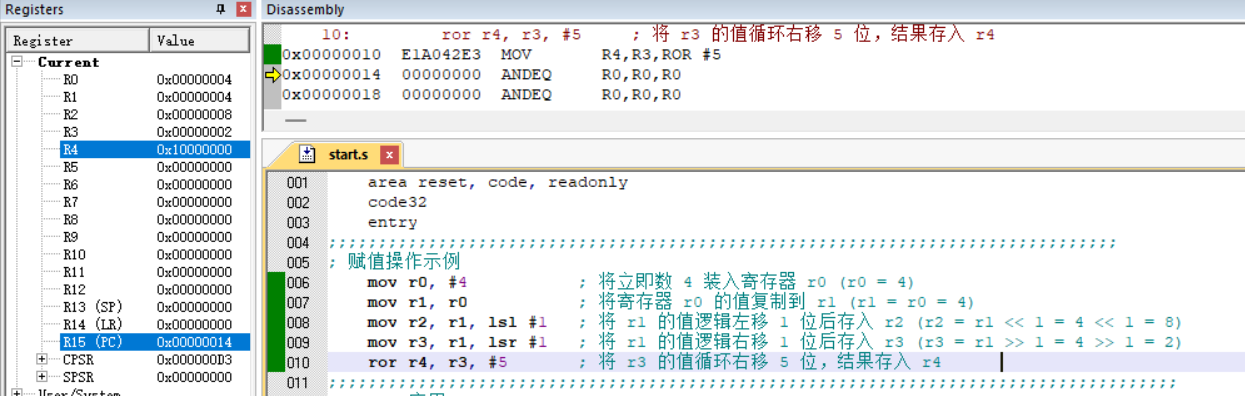Click opcode E1A042E3 in the Disassembly

441,54
